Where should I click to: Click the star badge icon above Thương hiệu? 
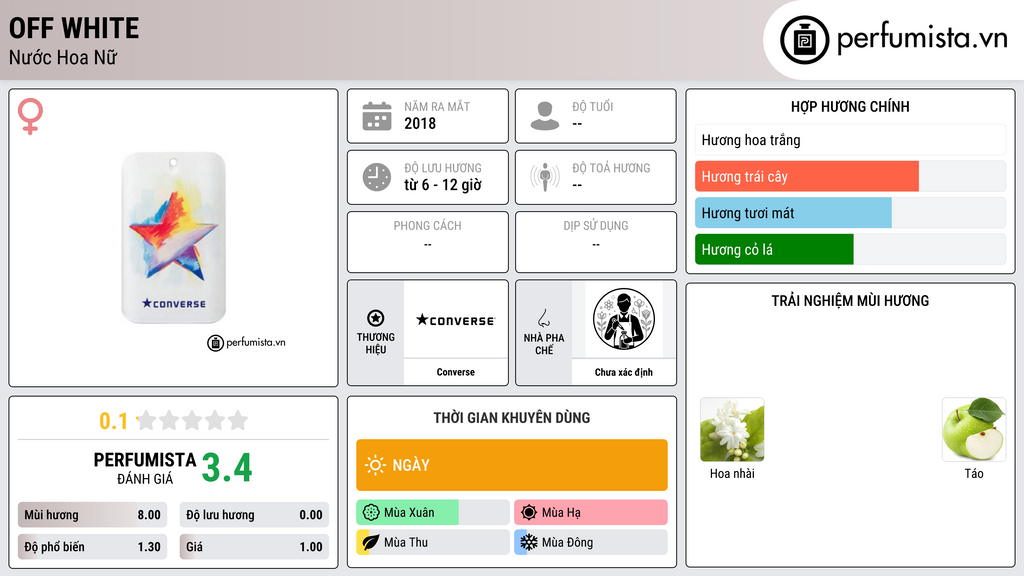pos(376,318)
